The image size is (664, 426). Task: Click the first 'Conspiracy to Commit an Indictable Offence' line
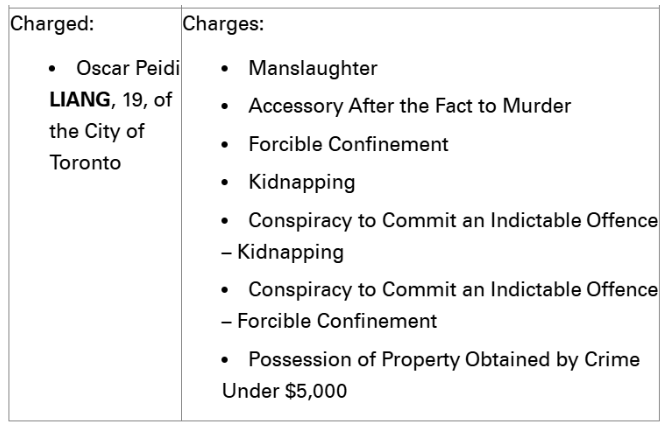coord(453,221)
